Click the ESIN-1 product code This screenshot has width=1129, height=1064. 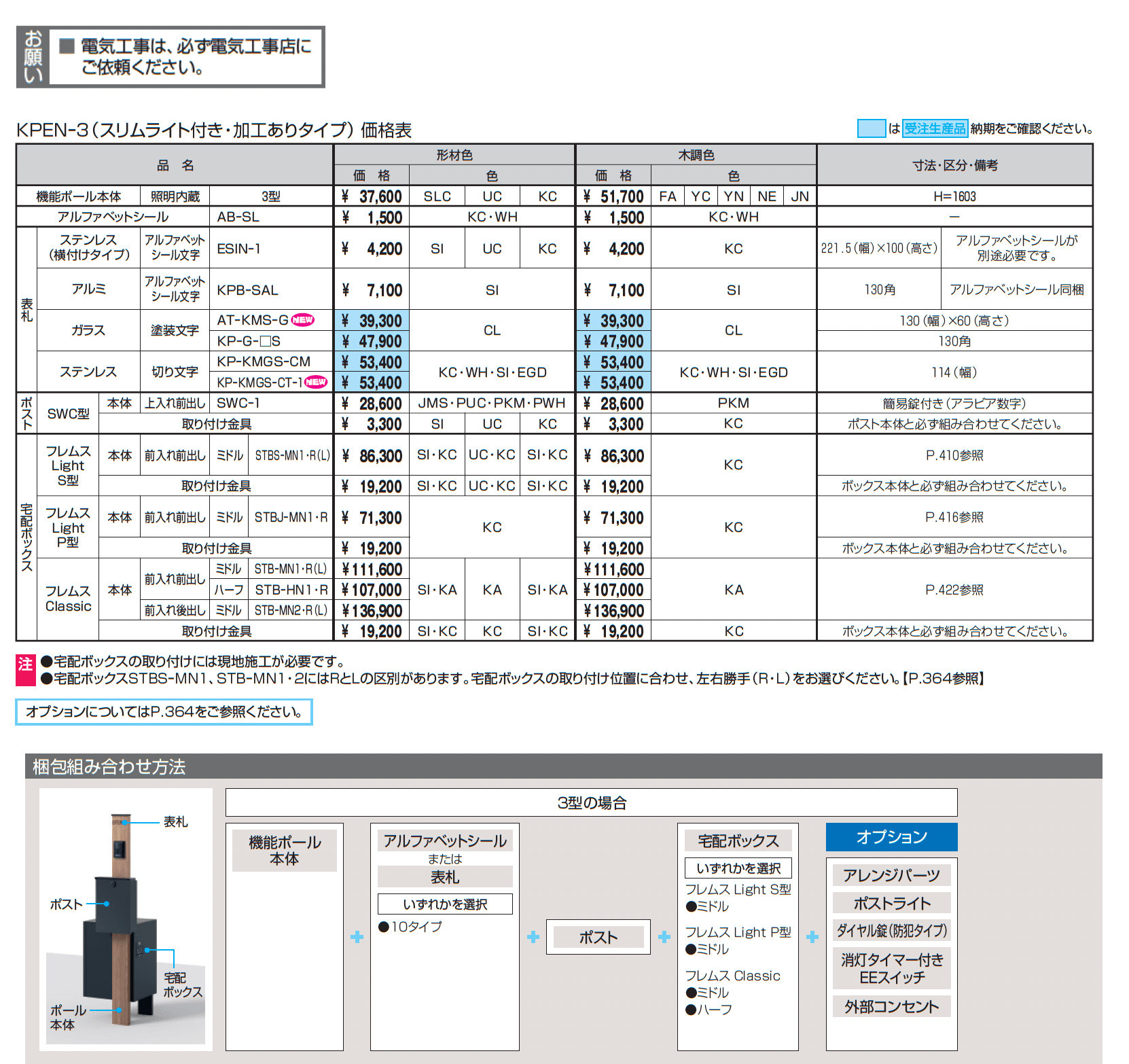(238, 249)
